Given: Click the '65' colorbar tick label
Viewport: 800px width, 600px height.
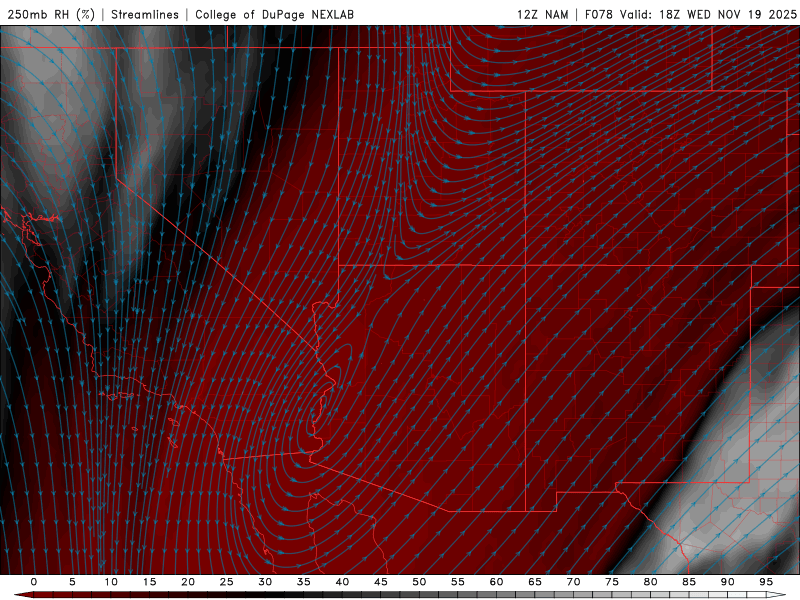Looking at the screenshot, I should [535, 582].
